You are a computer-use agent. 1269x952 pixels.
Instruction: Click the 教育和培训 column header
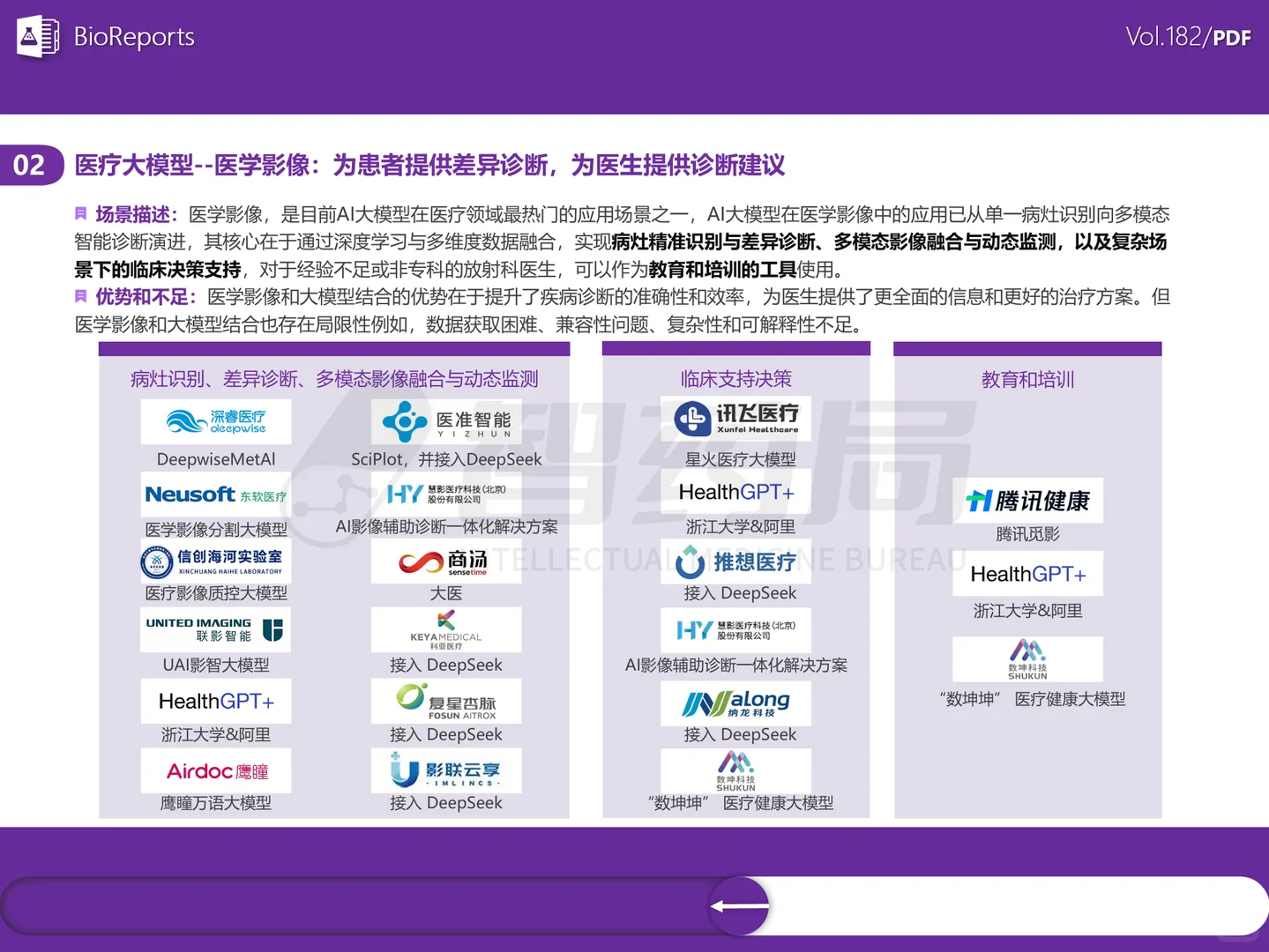(1026, 379)
